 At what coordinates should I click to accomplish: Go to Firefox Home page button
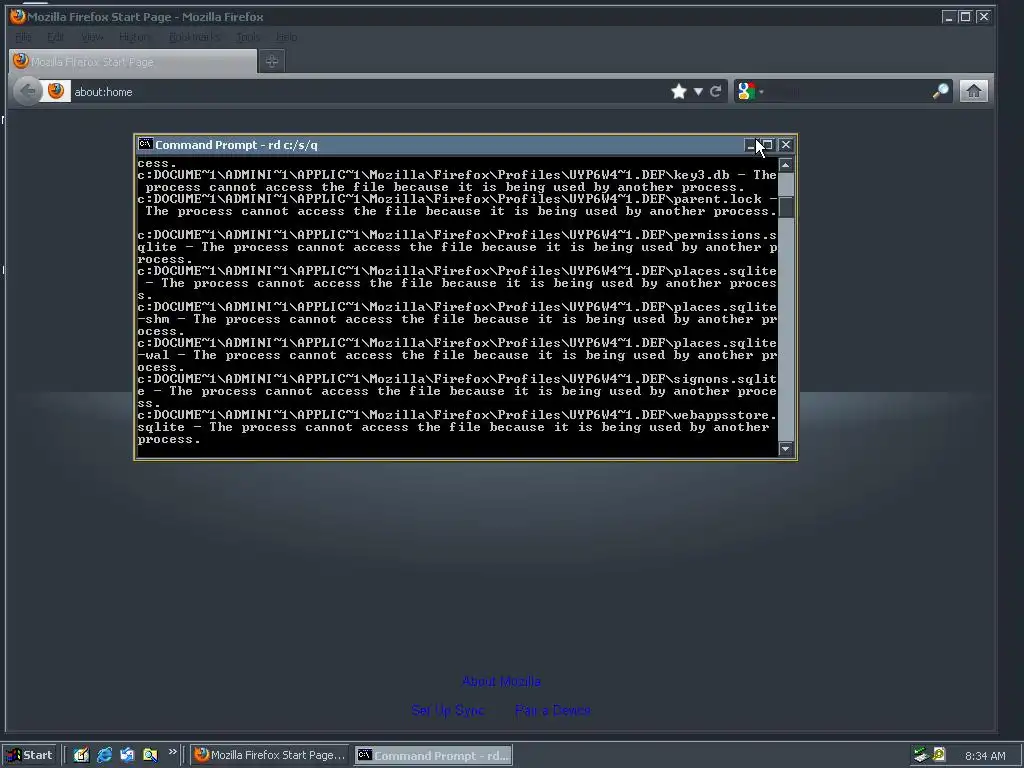(974, 91)
